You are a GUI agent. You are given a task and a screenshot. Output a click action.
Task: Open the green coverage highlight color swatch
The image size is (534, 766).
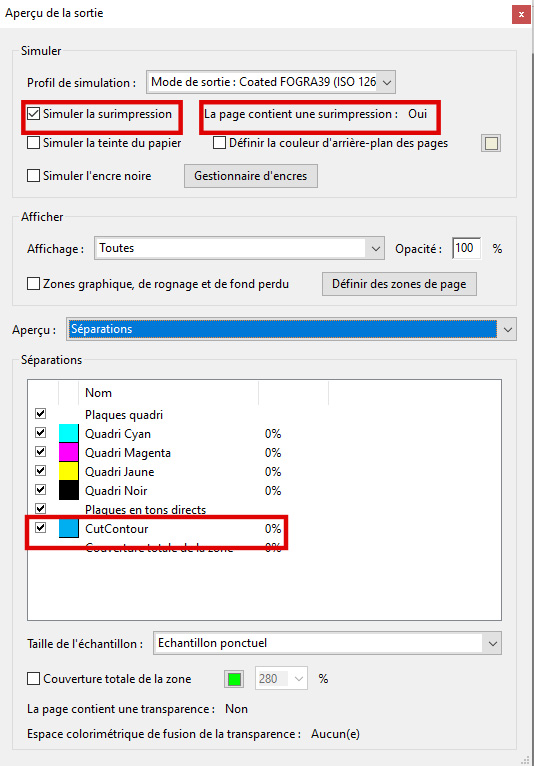235,679
